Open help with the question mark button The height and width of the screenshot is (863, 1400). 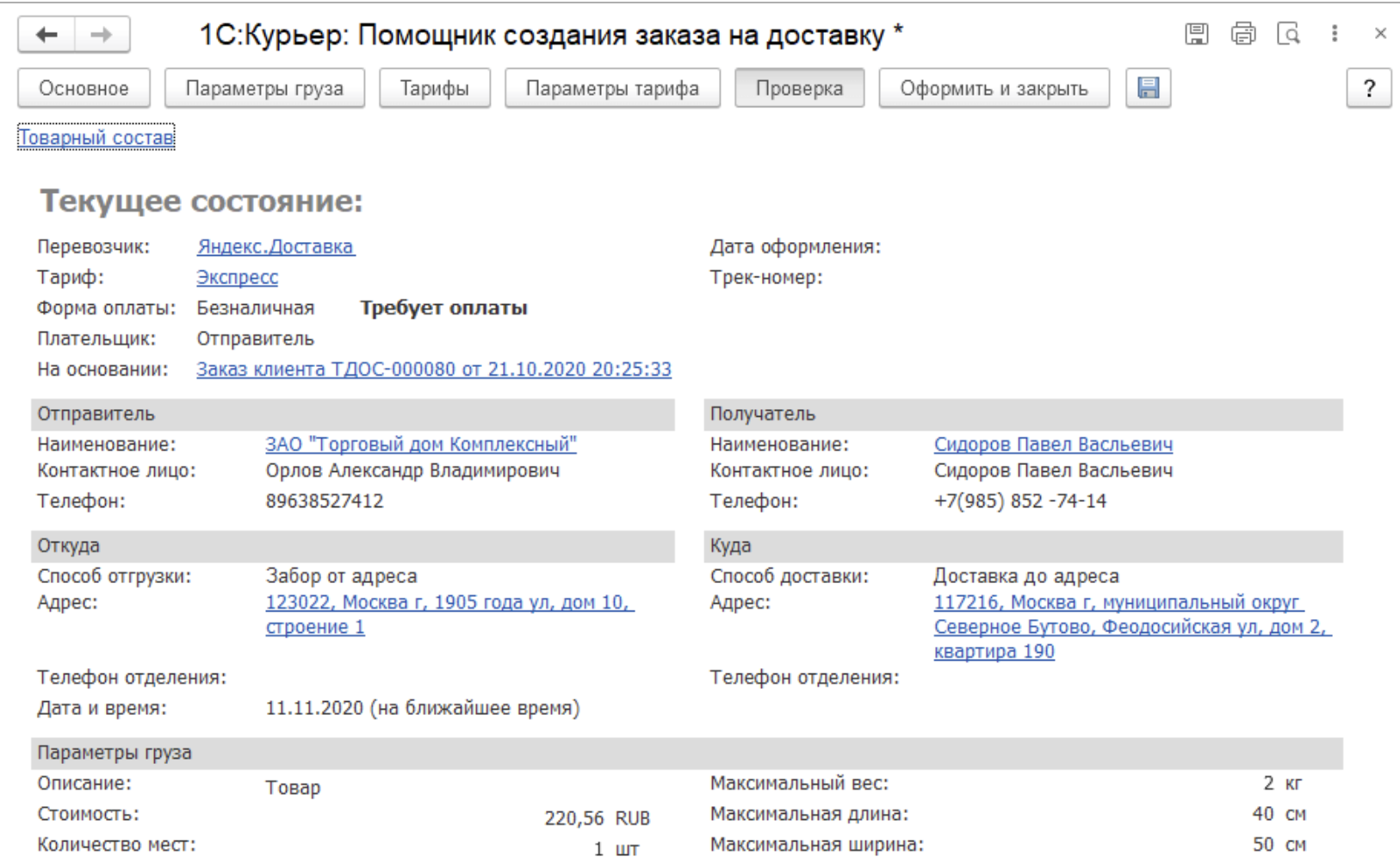click(1368, 88)
